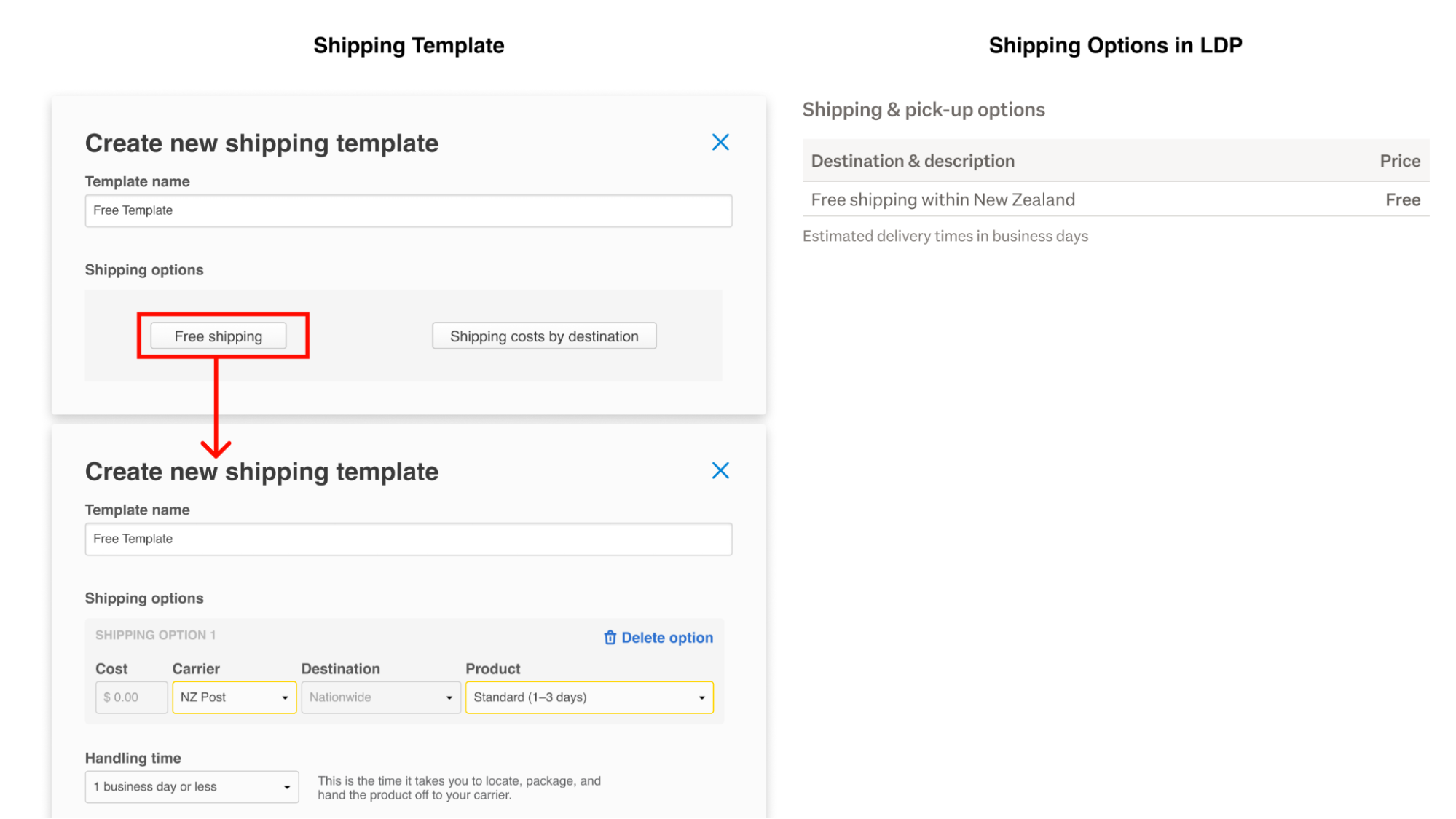Click the Template name field in top dialog

pyautogui.click(x=408, y=210)
